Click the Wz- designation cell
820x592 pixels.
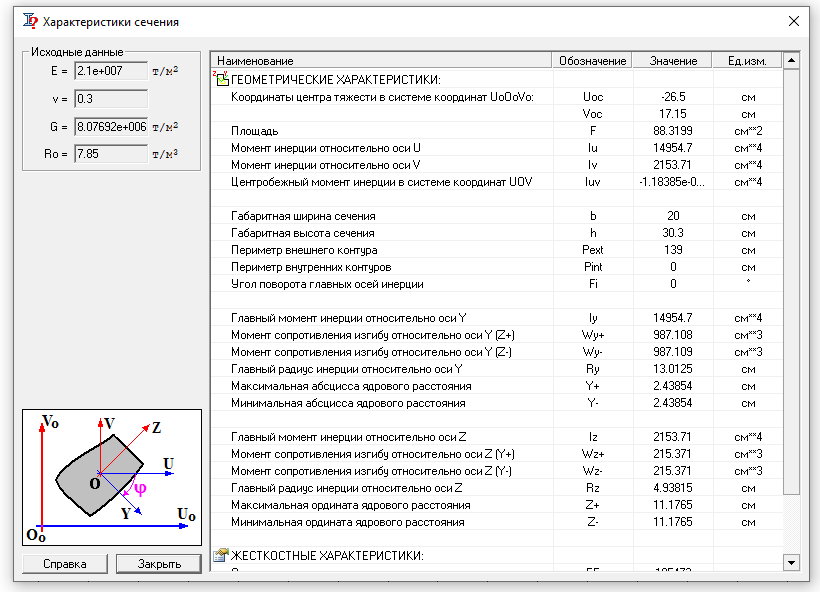[593, 471]
